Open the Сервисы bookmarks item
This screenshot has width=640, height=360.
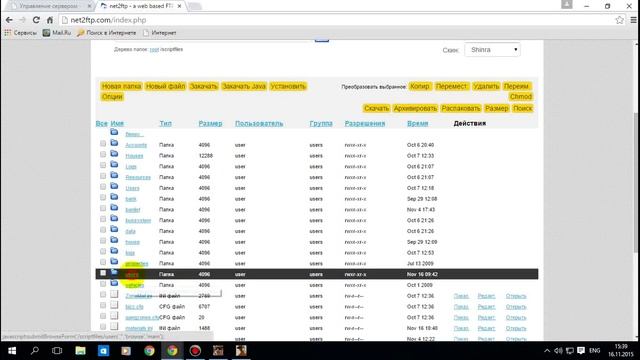(20, 33)
